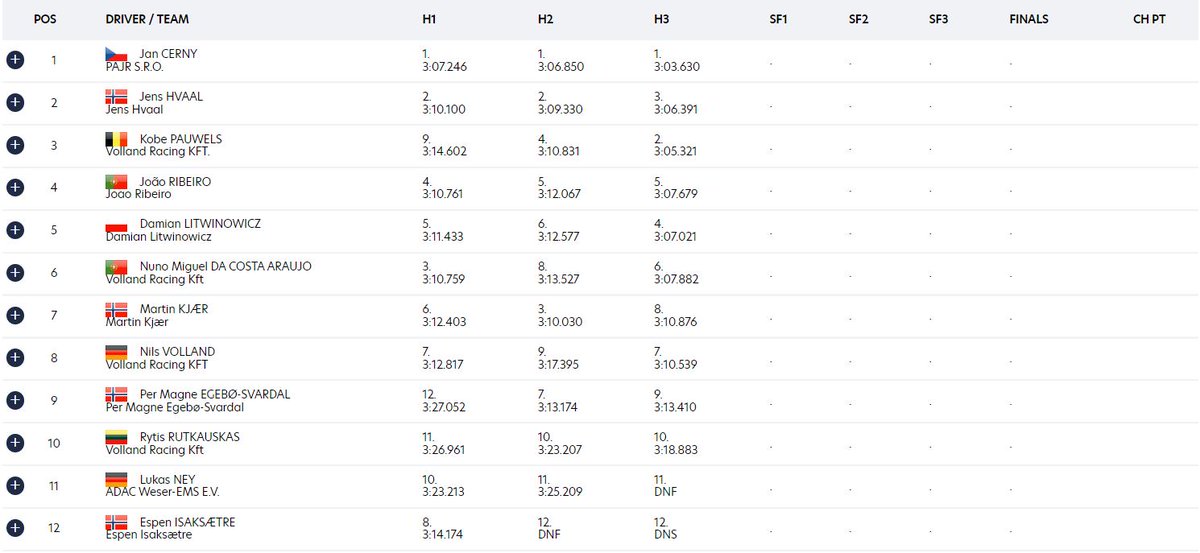Screen dimensions: 1200x553
Task: Click the SF2 column header
Action: point(859,19)
